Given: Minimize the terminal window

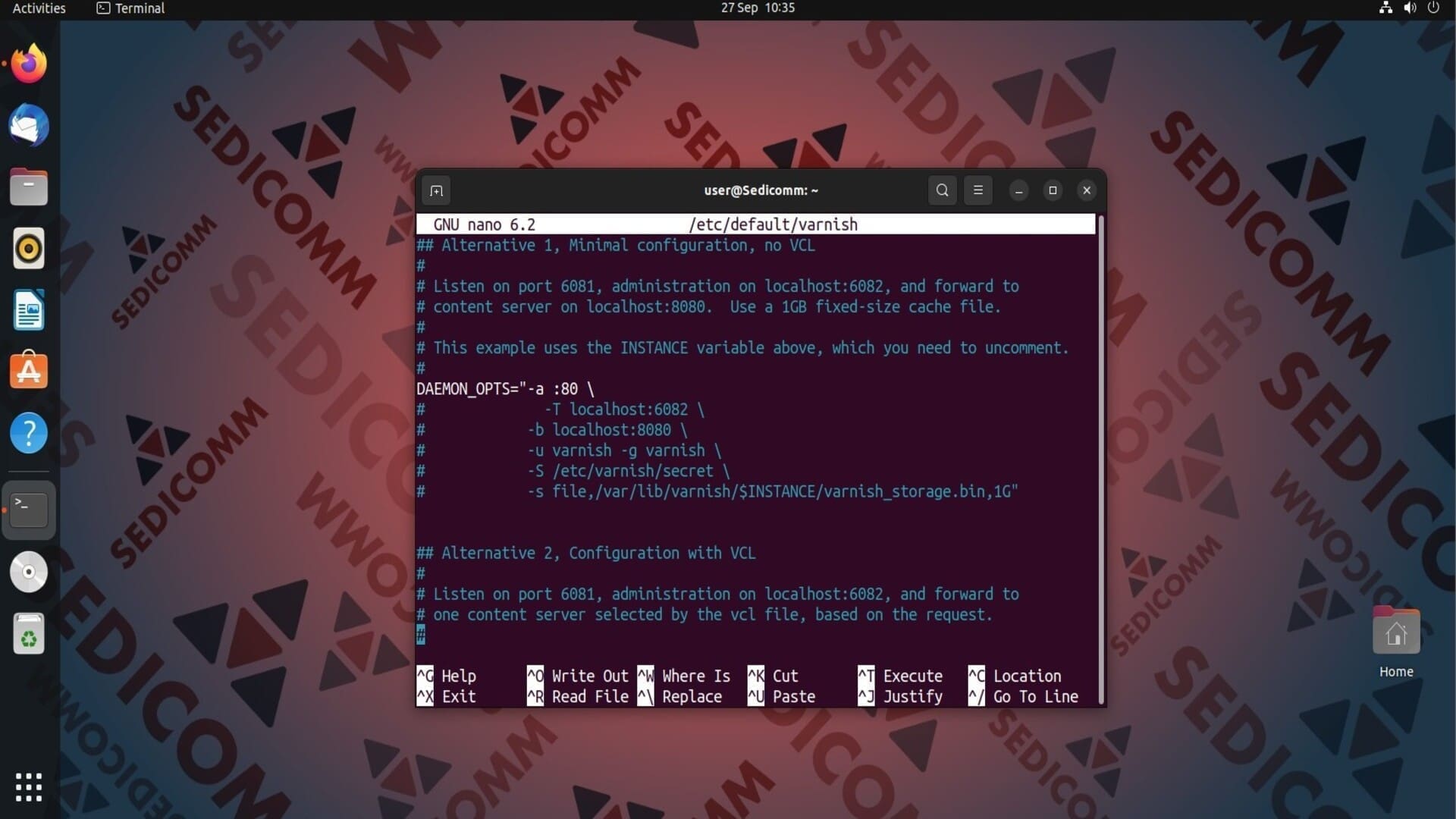Looking at the screenshot, I should point(1019,191).
